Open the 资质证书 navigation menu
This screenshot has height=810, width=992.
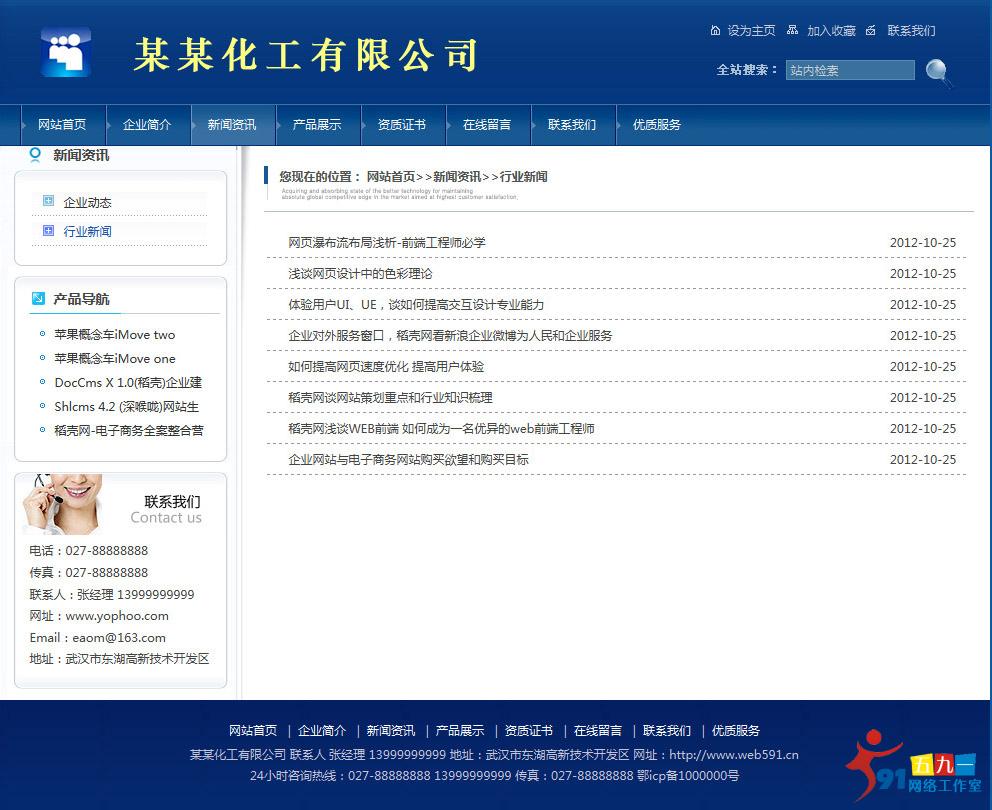[402, 125]
